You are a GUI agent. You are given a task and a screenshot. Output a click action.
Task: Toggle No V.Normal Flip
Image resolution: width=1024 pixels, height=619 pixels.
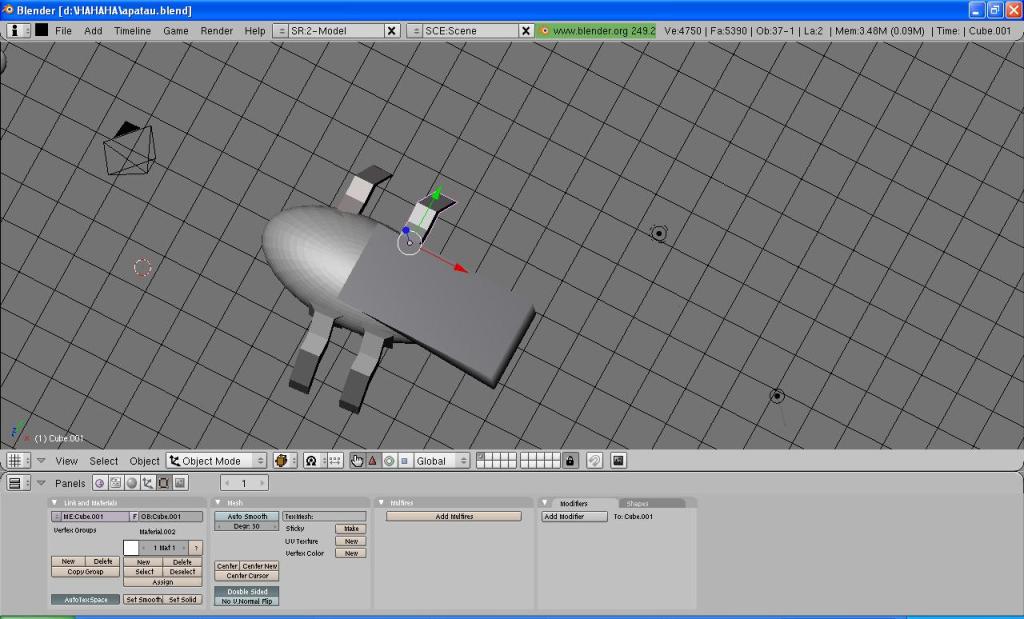(x=247, y=601)
